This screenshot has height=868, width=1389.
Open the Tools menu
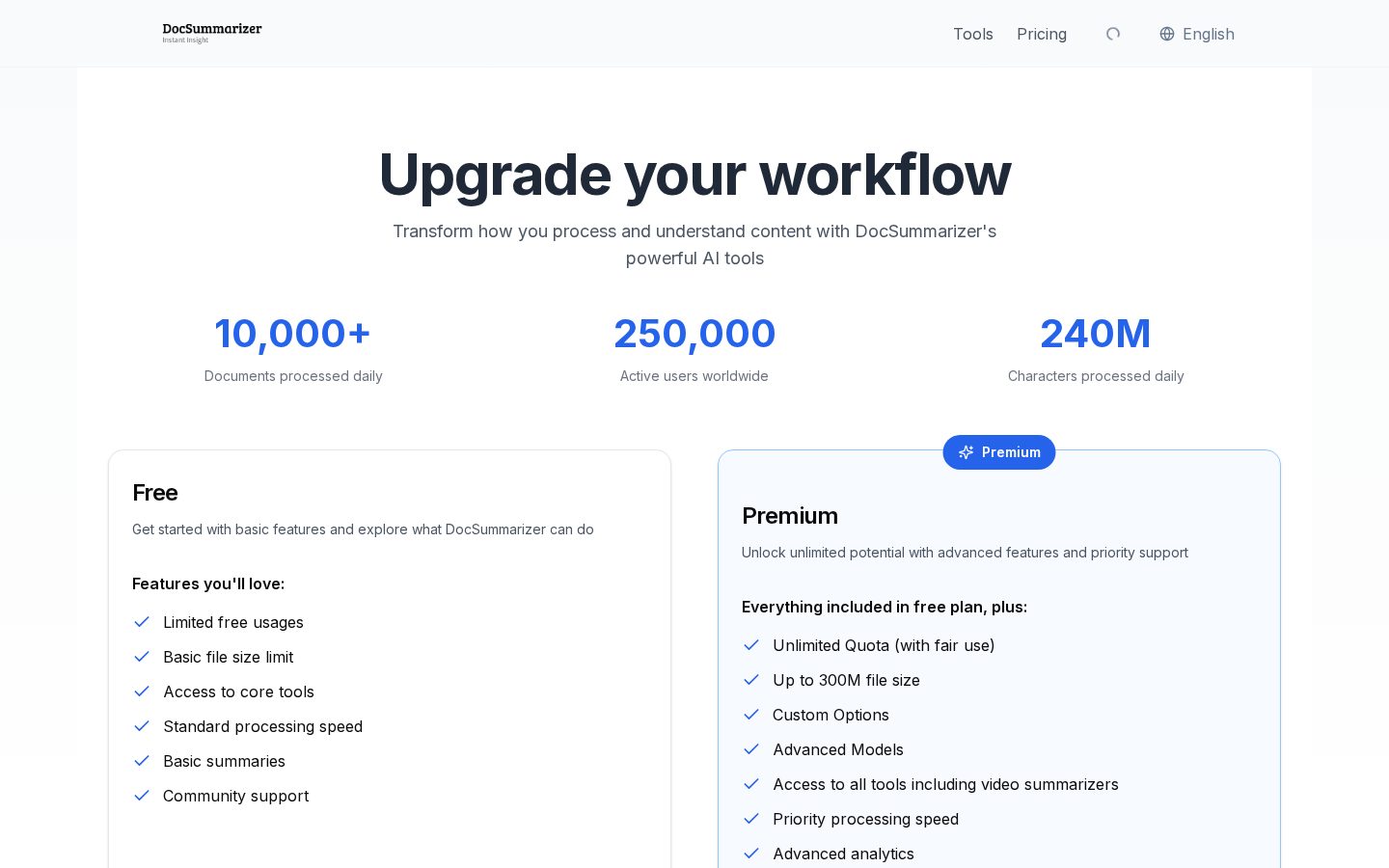973,34
